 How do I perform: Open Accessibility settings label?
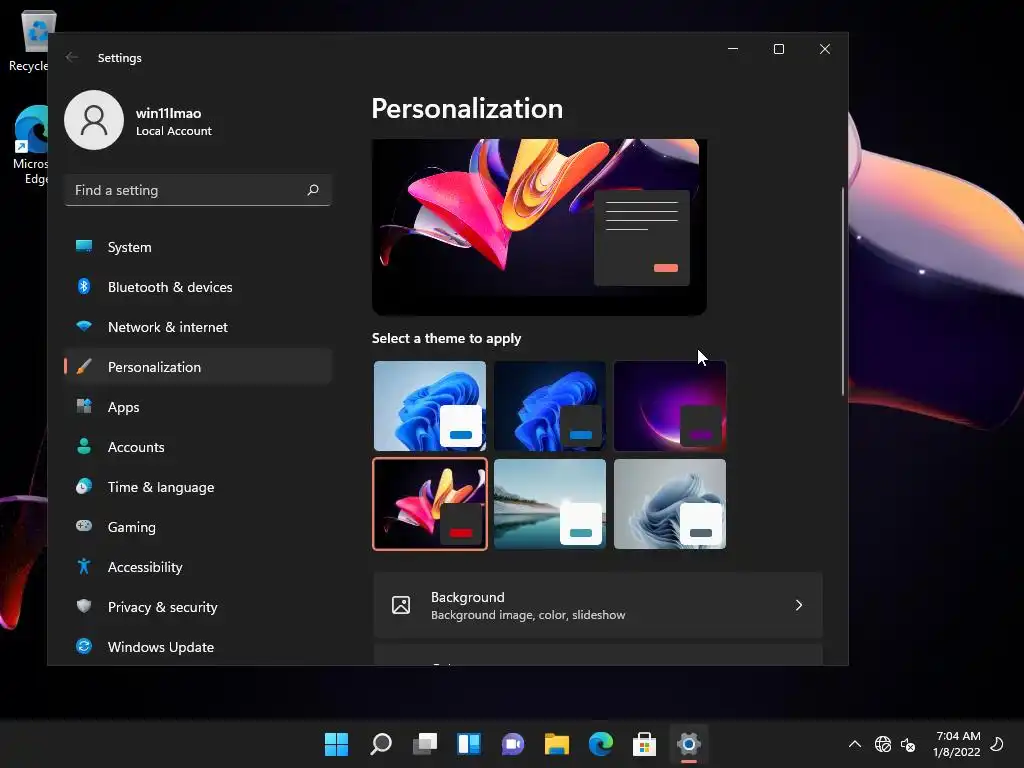(x=145, y=567)
